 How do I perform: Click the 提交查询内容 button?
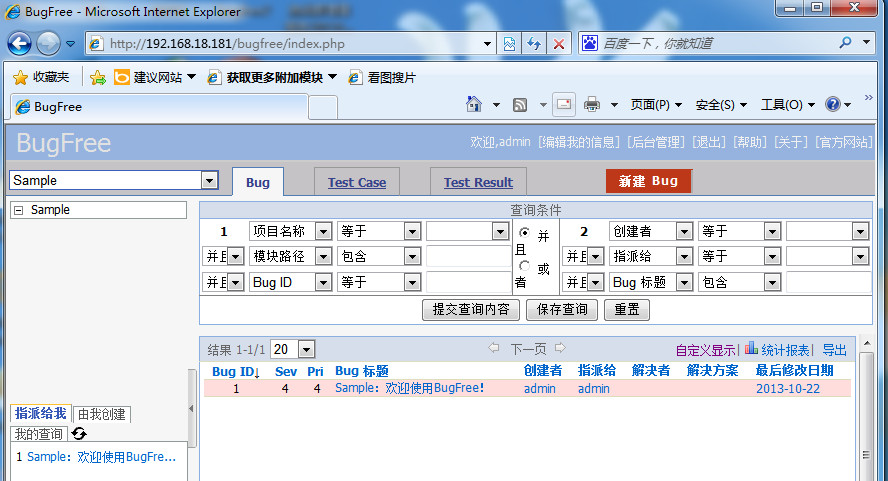click(x=471, y=309)
